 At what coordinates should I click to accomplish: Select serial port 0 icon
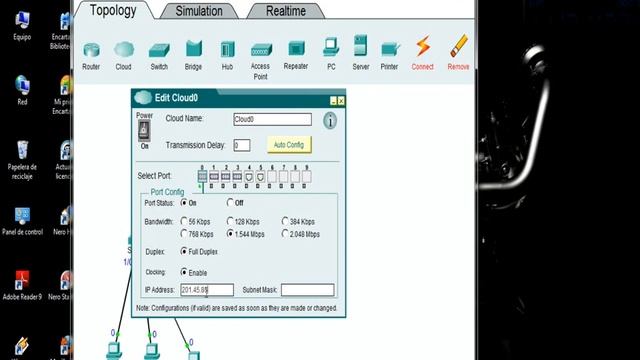[202, 177]
